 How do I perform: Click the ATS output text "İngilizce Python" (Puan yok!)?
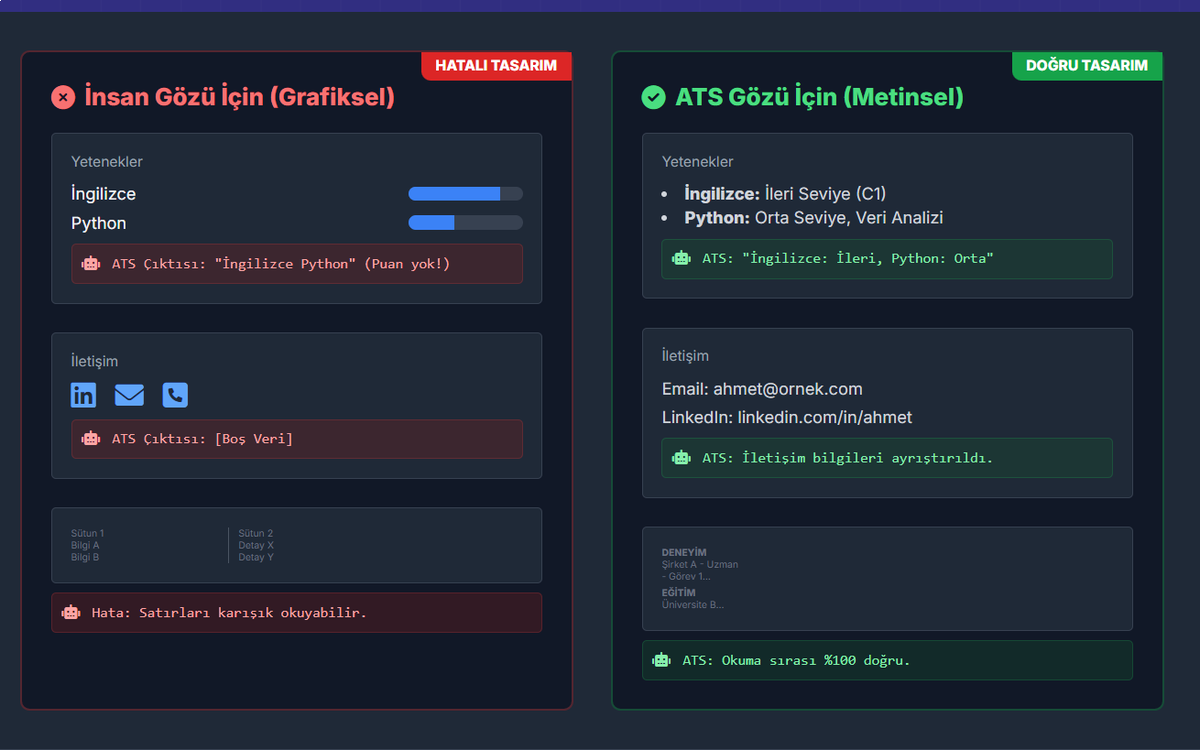click(x=297, y=264)
